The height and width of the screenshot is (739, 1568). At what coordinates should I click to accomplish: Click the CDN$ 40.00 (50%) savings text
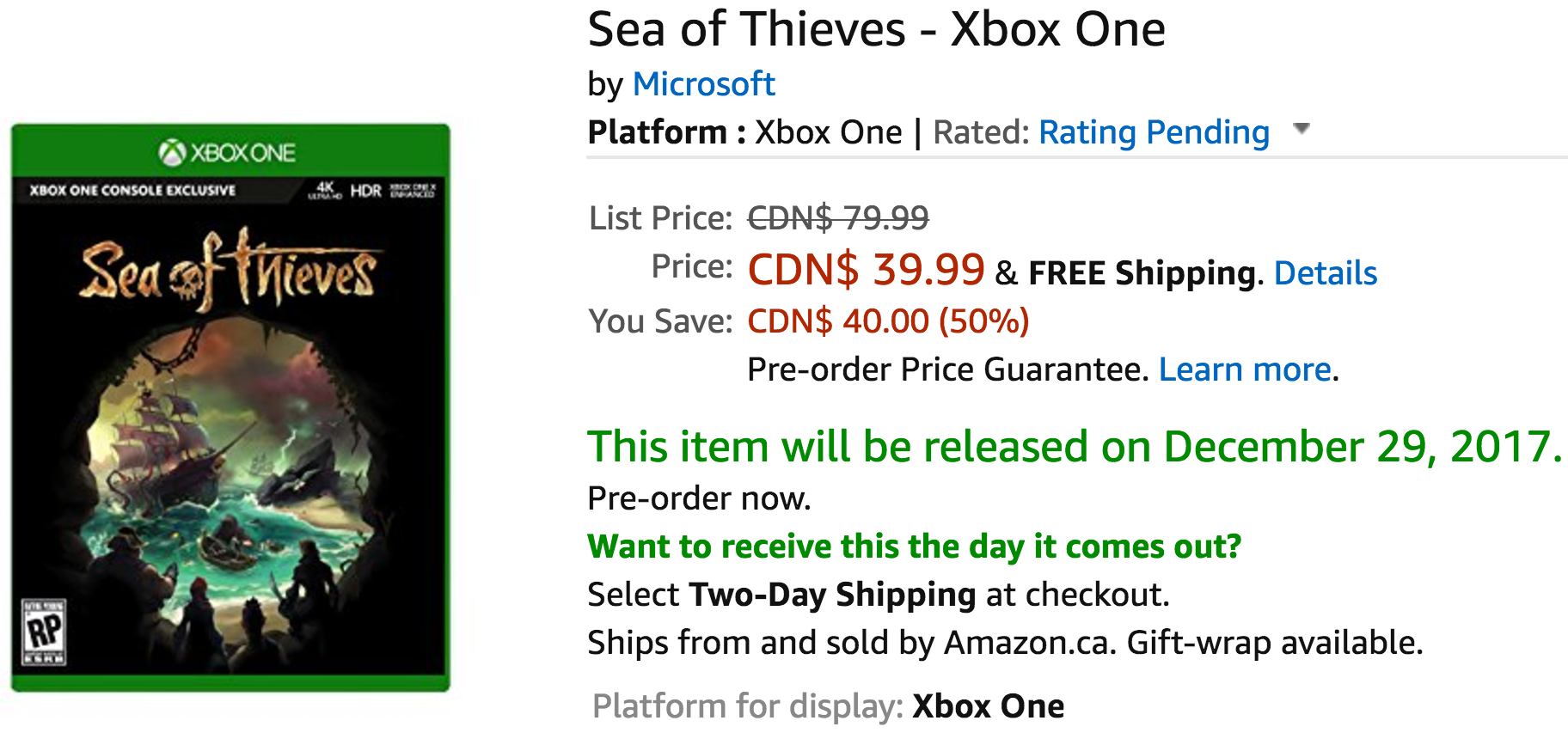[888, 321]
